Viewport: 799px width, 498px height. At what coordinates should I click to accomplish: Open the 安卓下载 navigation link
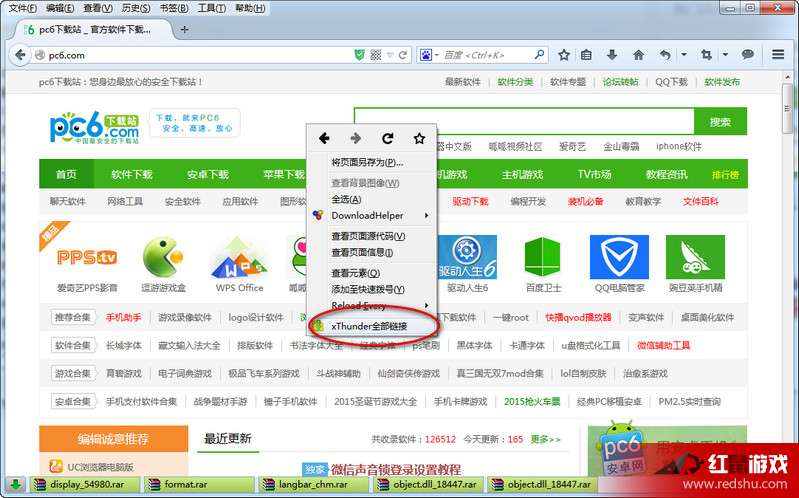pyautogui.click(x=207, y=174)
